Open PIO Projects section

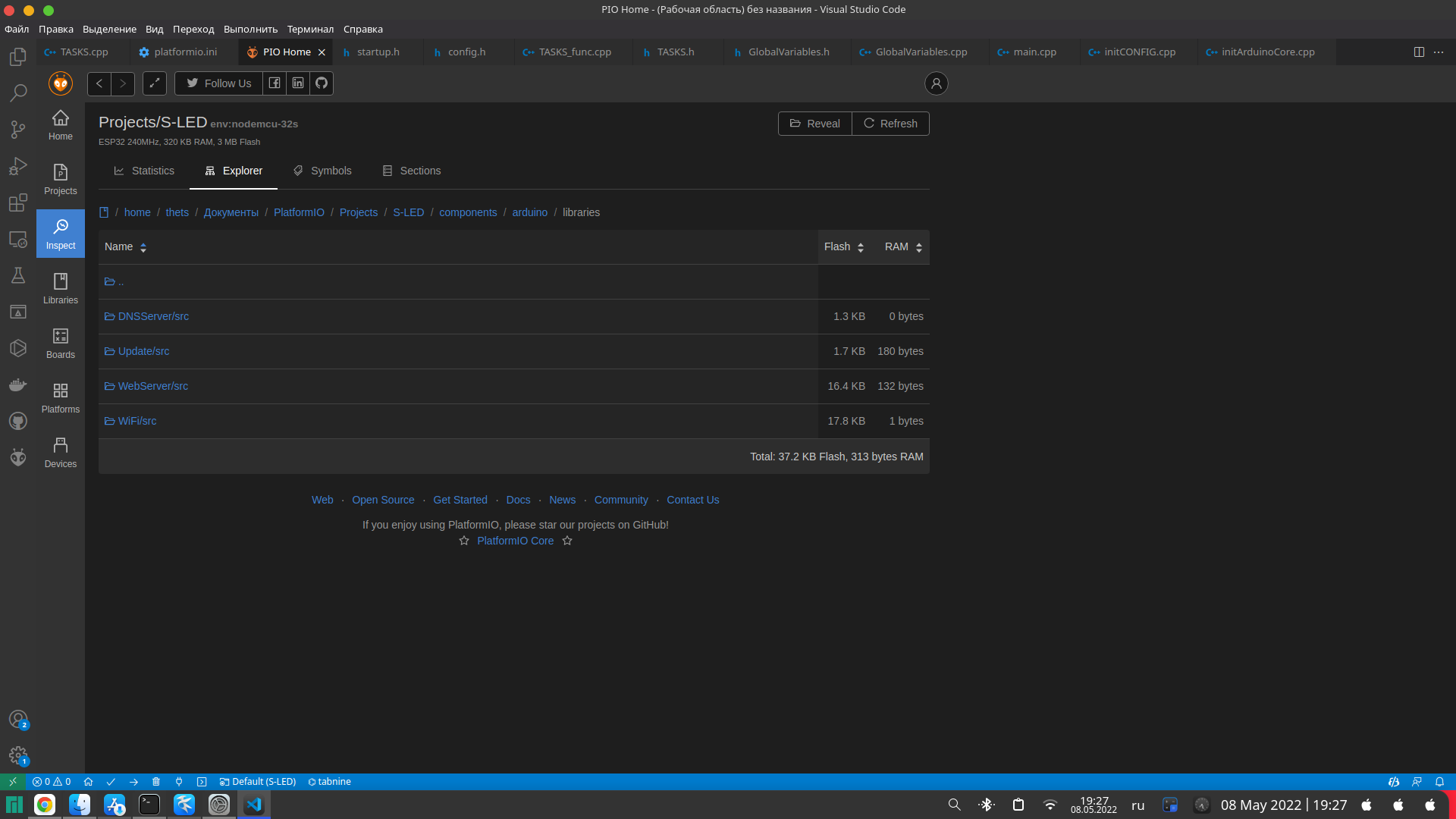(x=61, y=179)
